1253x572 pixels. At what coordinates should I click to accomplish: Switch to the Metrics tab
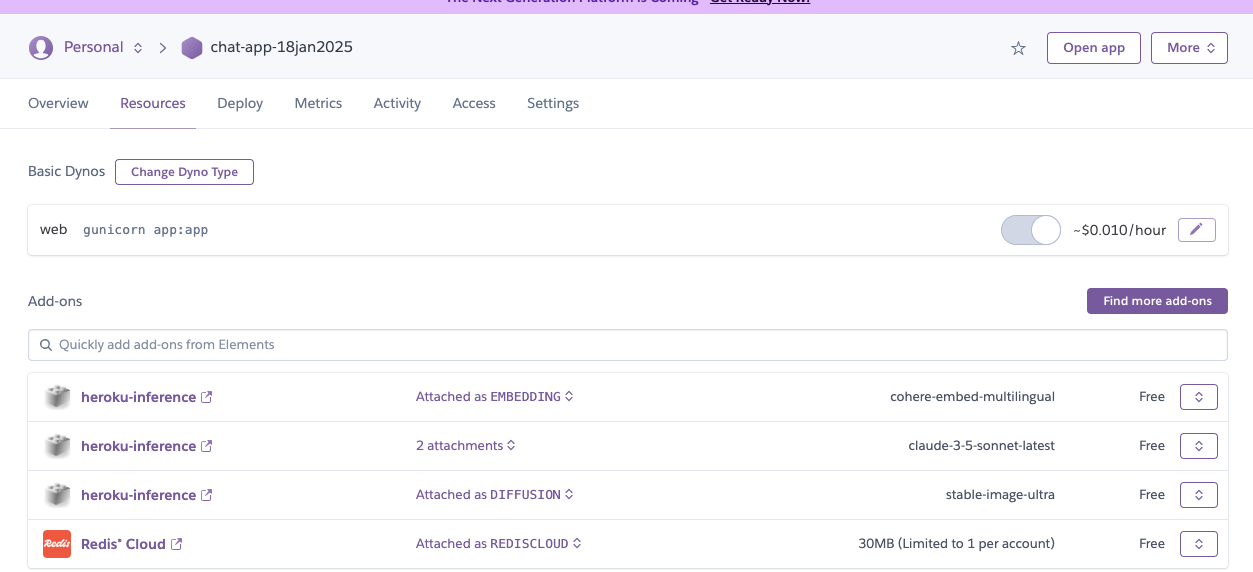[x=318, y=103]
